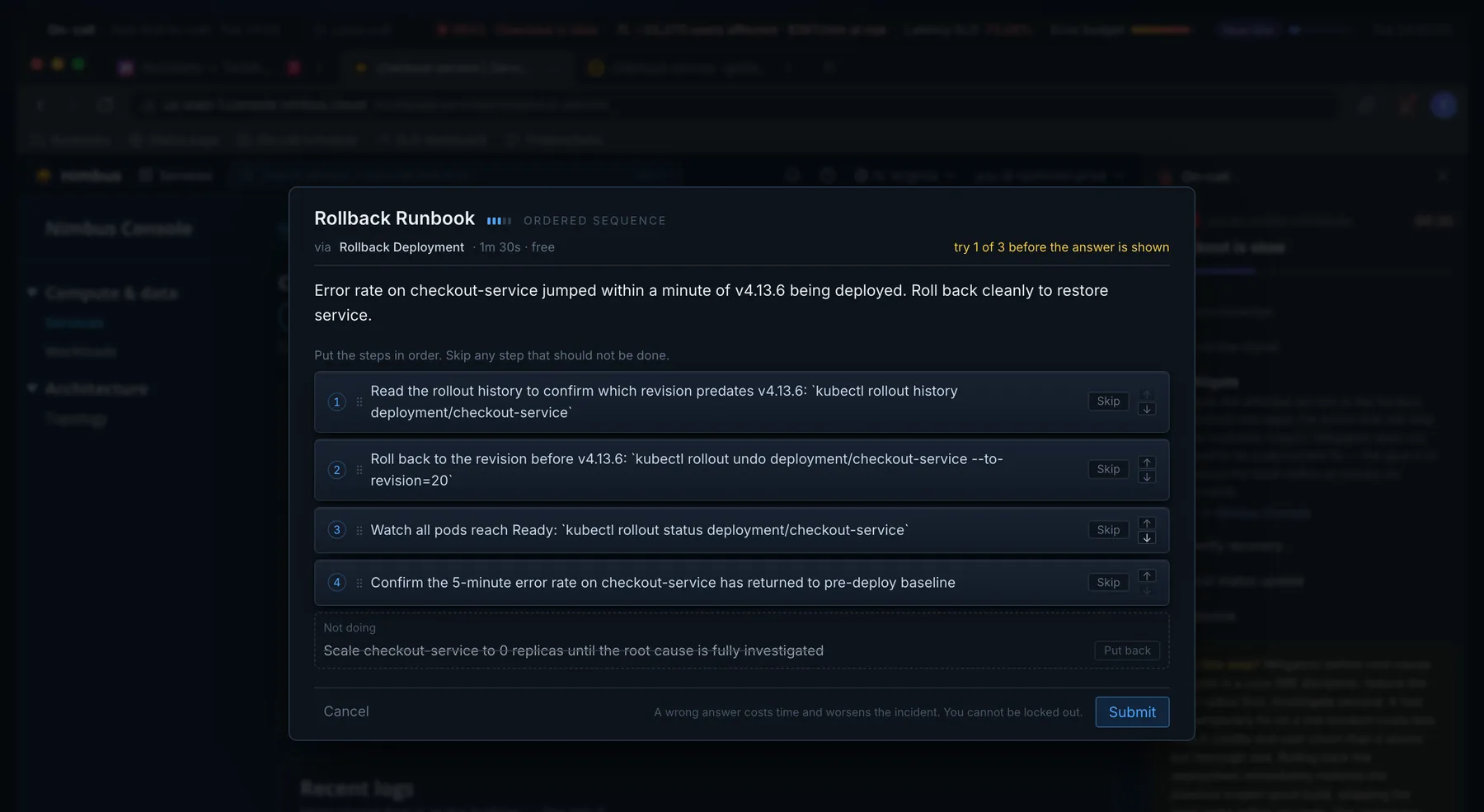Click the difficulty bars icon beside Rollback Runbook
This screenshot has width=1484, height=812.
(x=499, y=221)
